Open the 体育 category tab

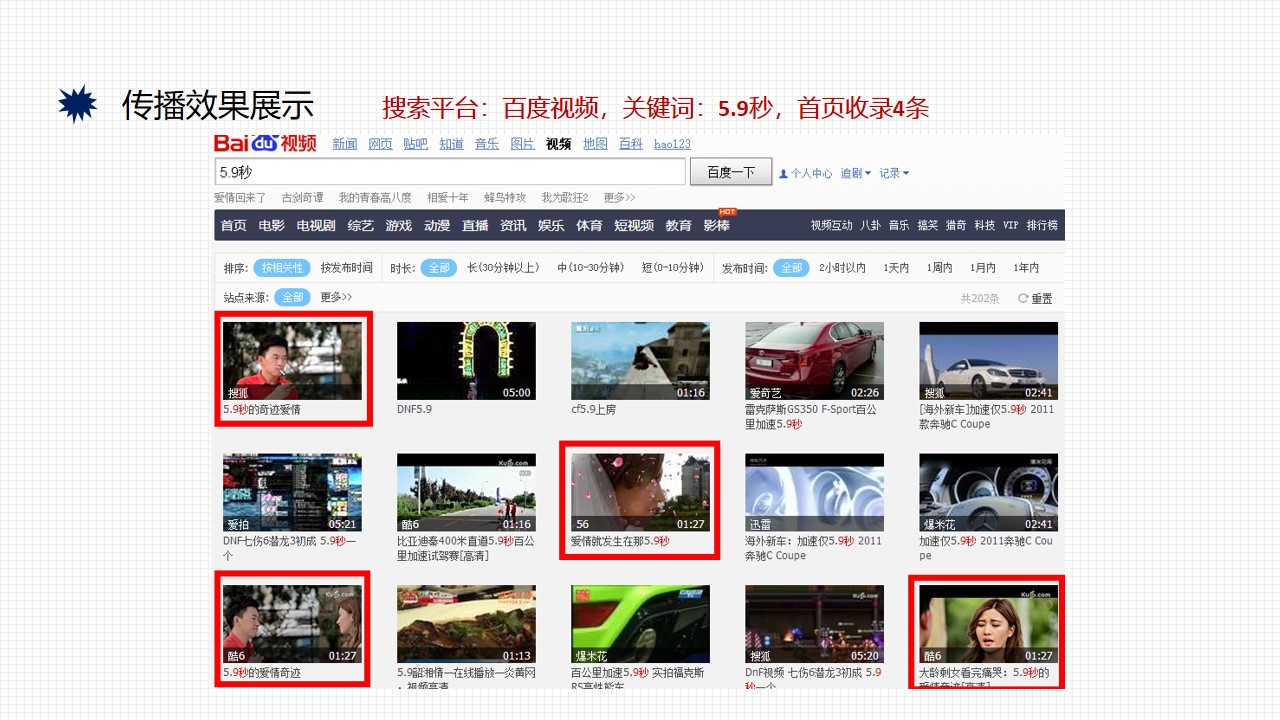(x=589, y=225)
